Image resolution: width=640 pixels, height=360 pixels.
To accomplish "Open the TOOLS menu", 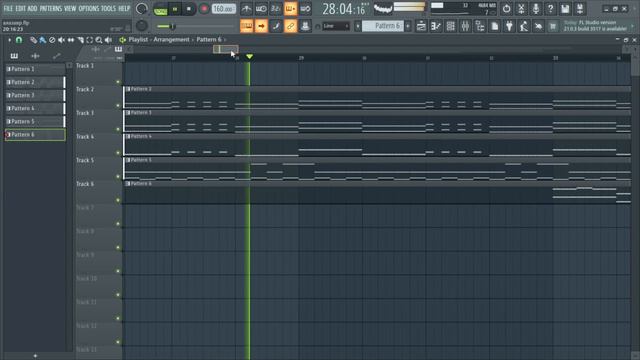I will click(108, 8).
